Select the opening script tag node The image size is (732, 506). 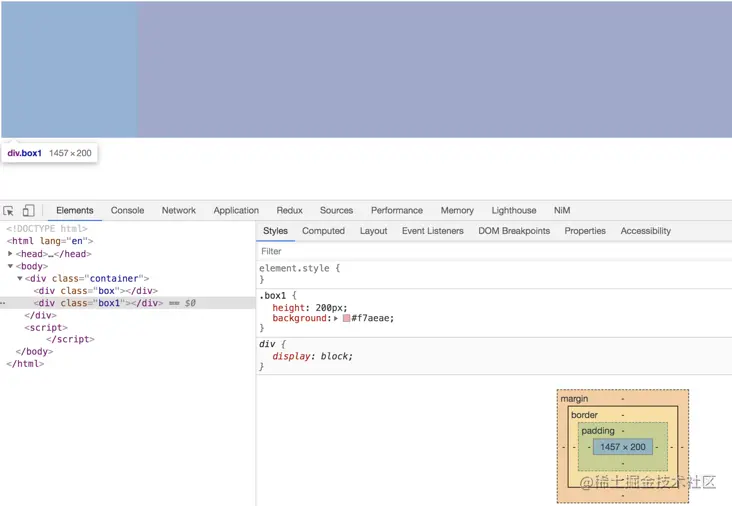46,328
